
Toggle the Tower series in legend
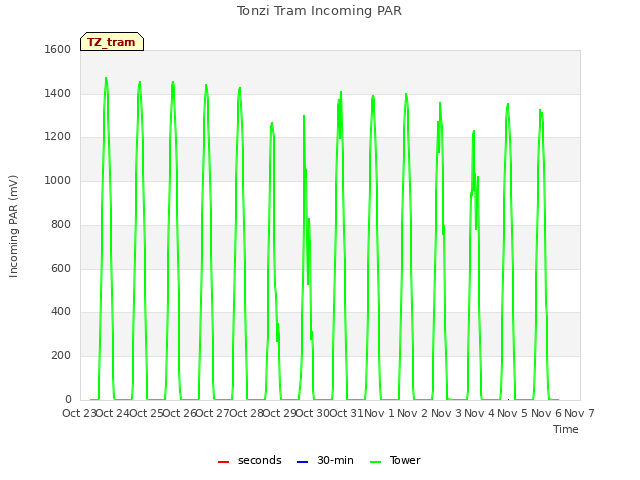click(395, 460)
